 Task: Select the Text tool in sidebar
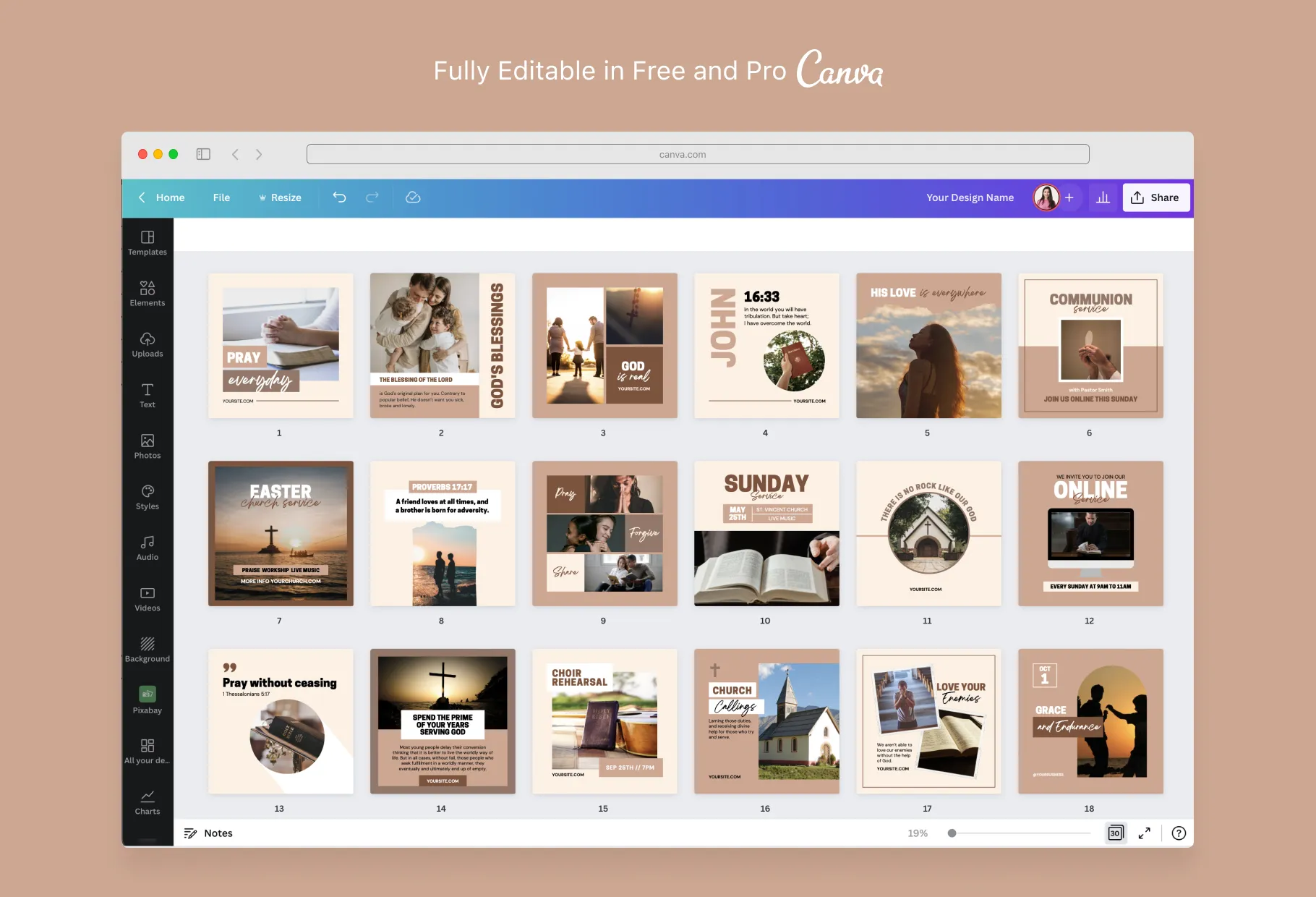click(x=148, y=396)
